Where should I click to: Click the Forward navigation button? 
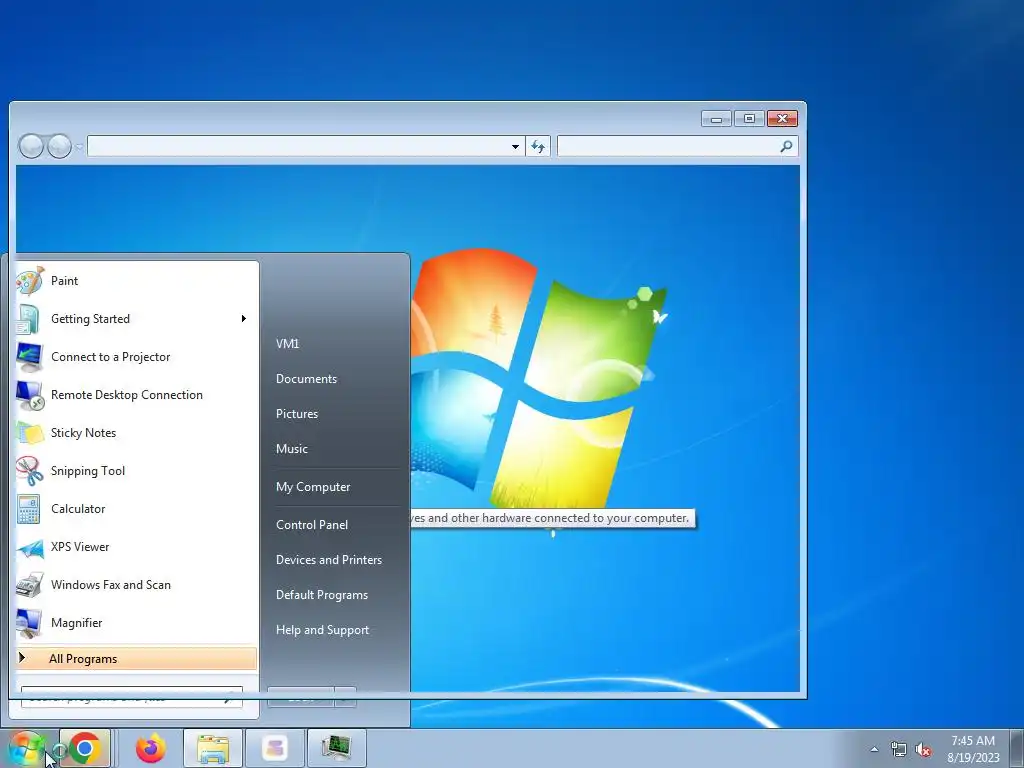pyautogui.click(x=59, y=146)
